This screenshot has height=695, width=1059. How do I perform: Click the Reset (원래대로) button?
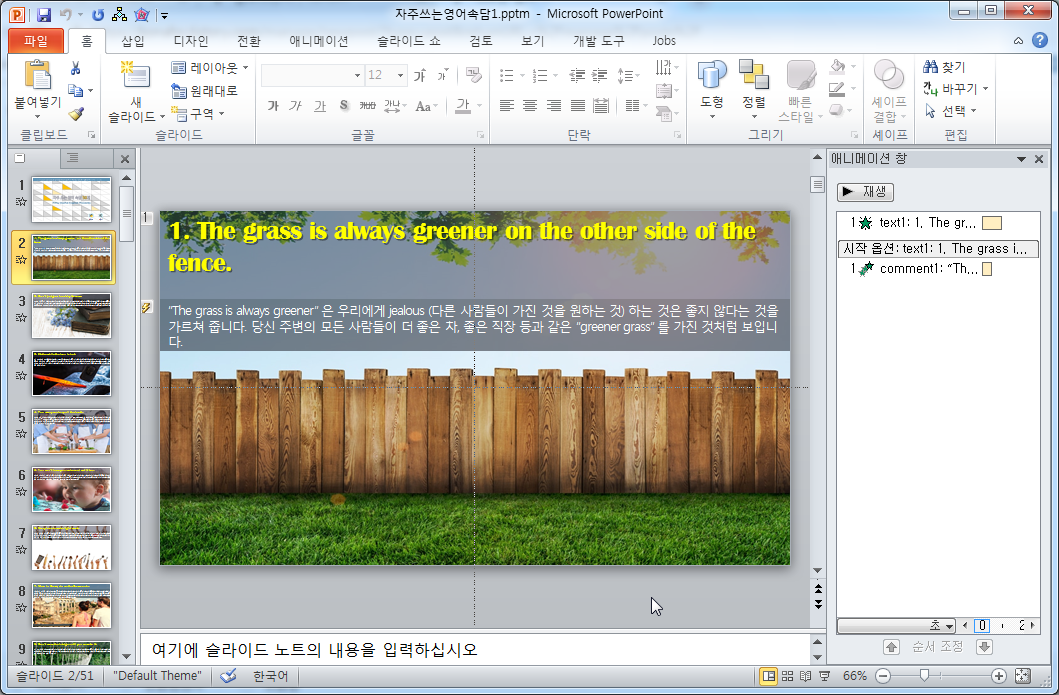tap(205, 91)
